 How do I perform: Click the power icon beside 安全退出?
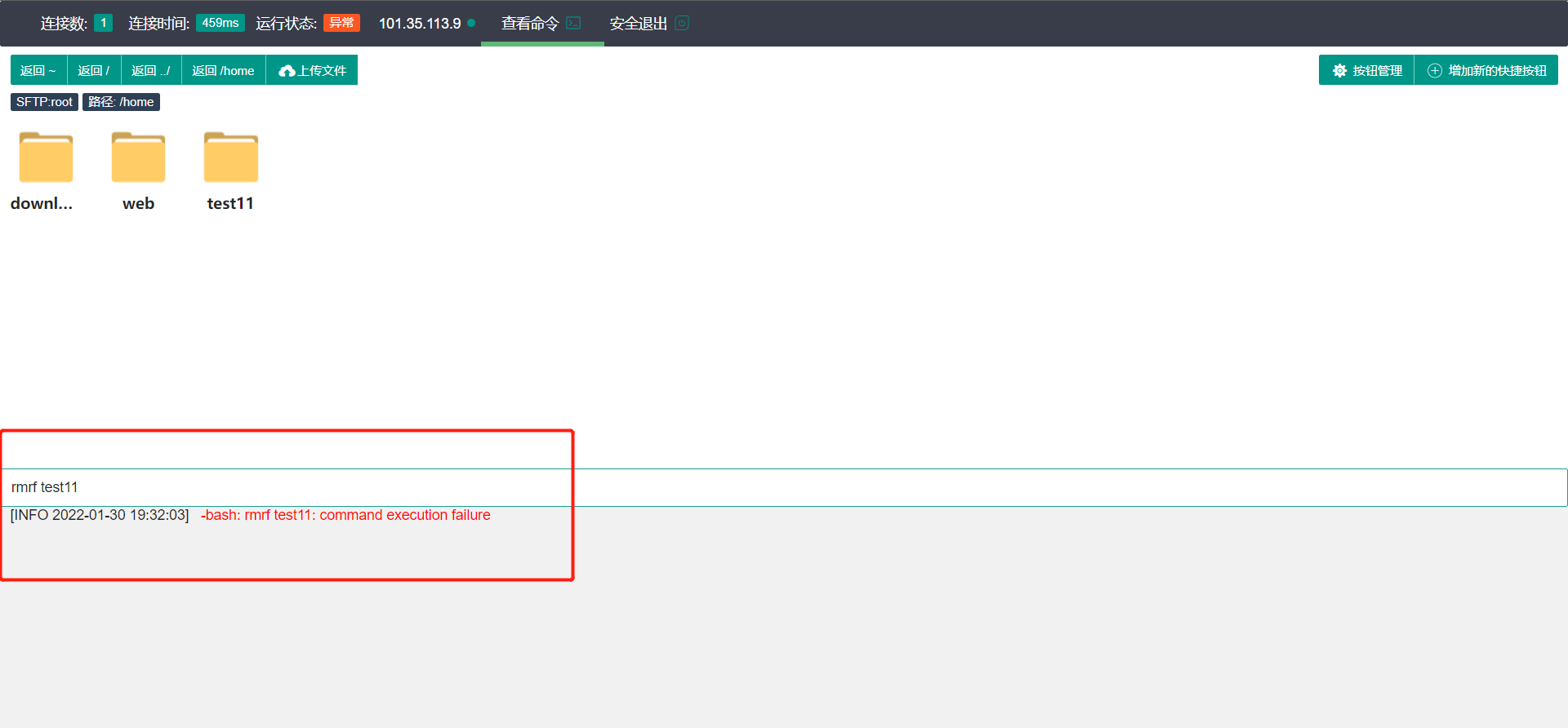tap(682, 23)
